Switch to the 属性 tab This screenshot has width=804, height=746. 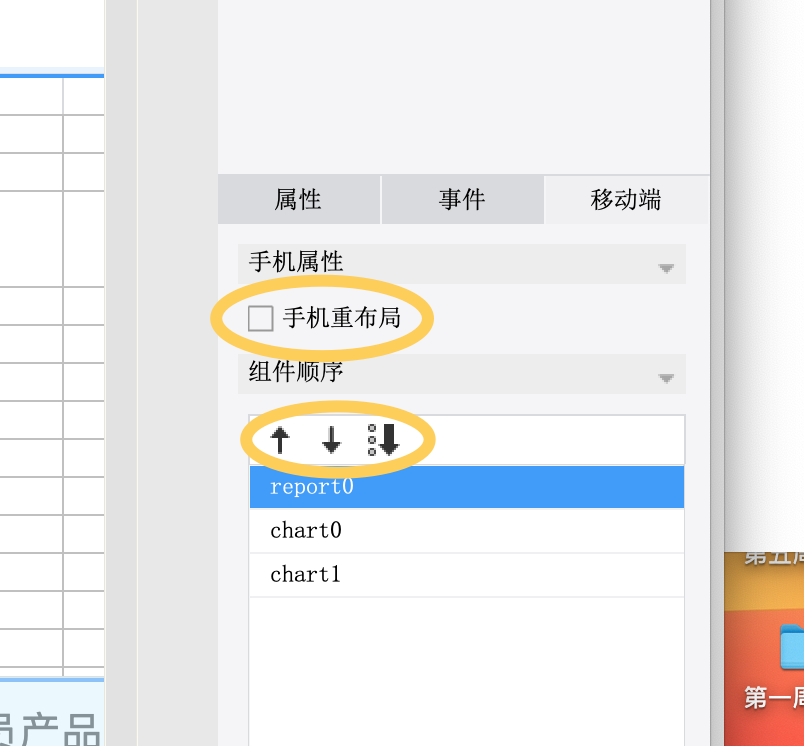click(x=298, y=199)
